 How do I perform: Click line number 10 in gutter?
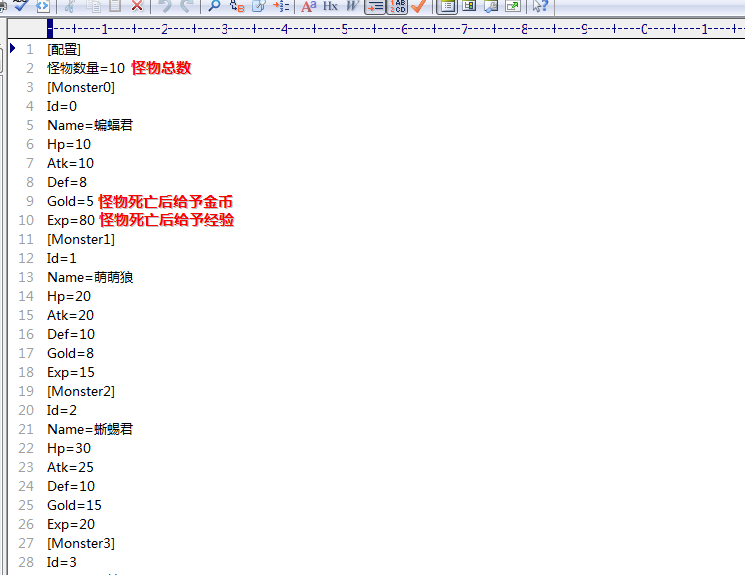[x=26, y=220]
